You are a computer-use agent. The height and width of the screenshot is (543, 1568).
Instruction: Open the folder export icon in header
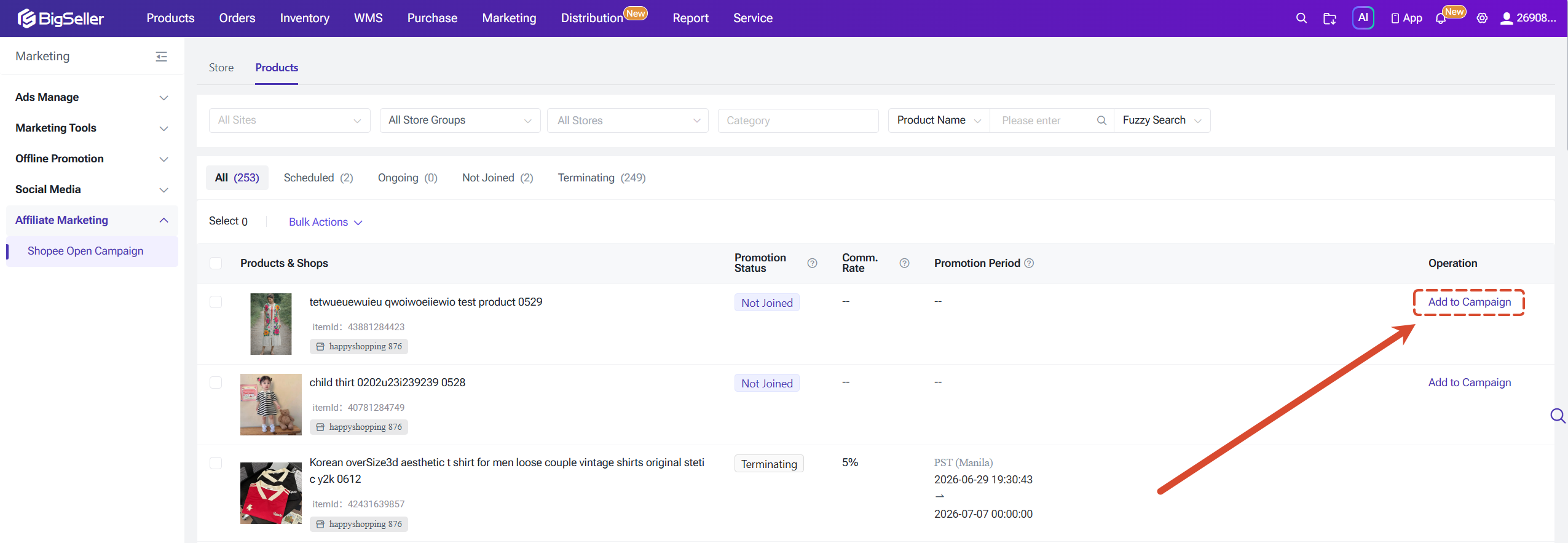coord(1330,18)
